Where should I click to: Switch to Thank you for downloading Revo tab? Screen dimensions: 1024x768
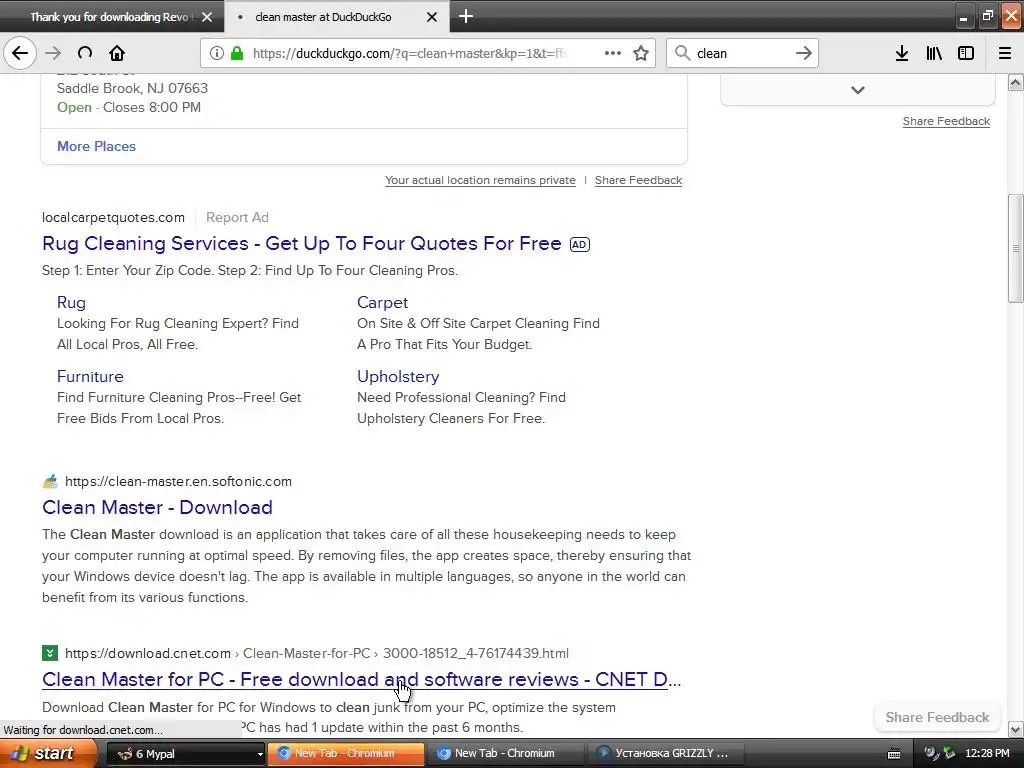[x=112, y=16]
